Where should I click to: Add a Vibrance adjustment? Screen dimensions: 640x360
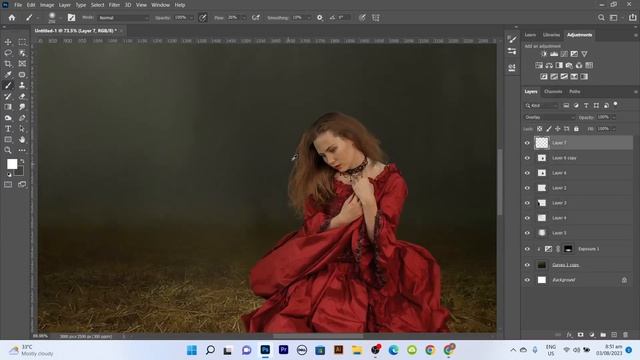[x=584, y=54]
